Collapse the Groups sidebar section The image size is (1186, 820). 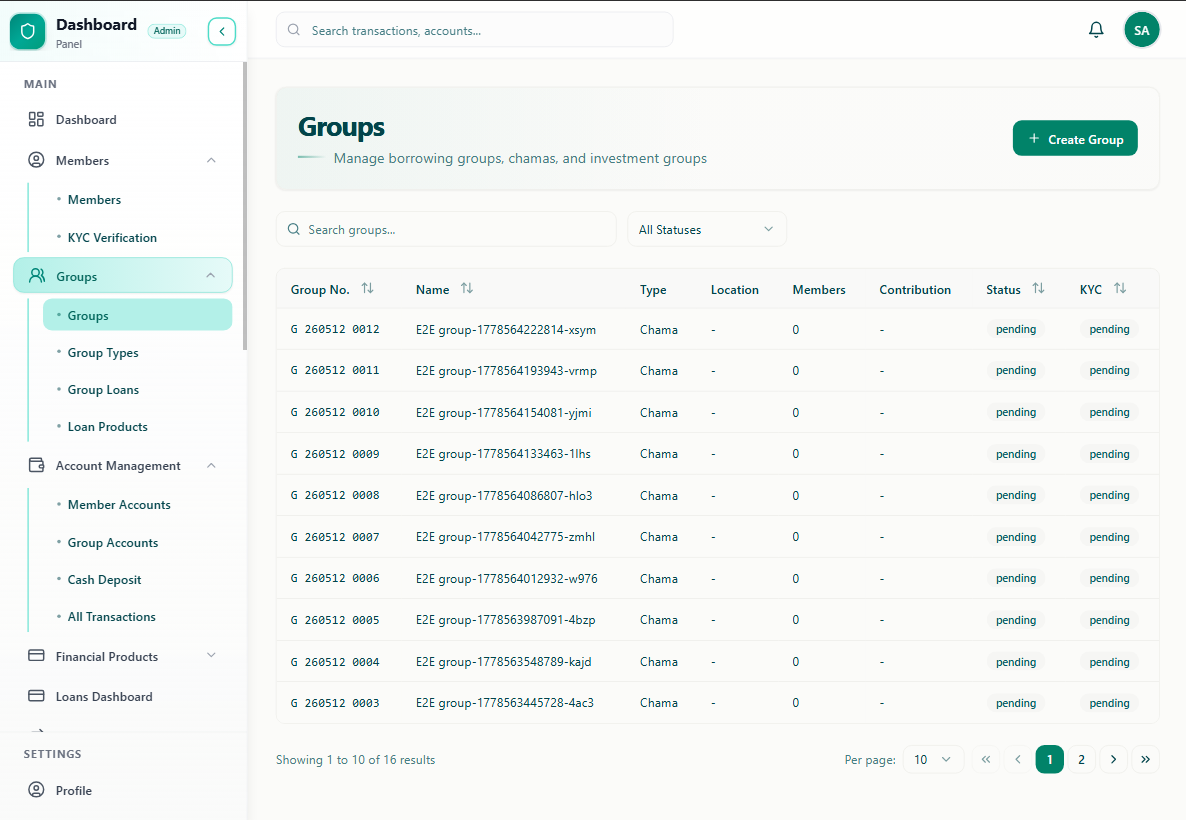(x=211, y=275)
